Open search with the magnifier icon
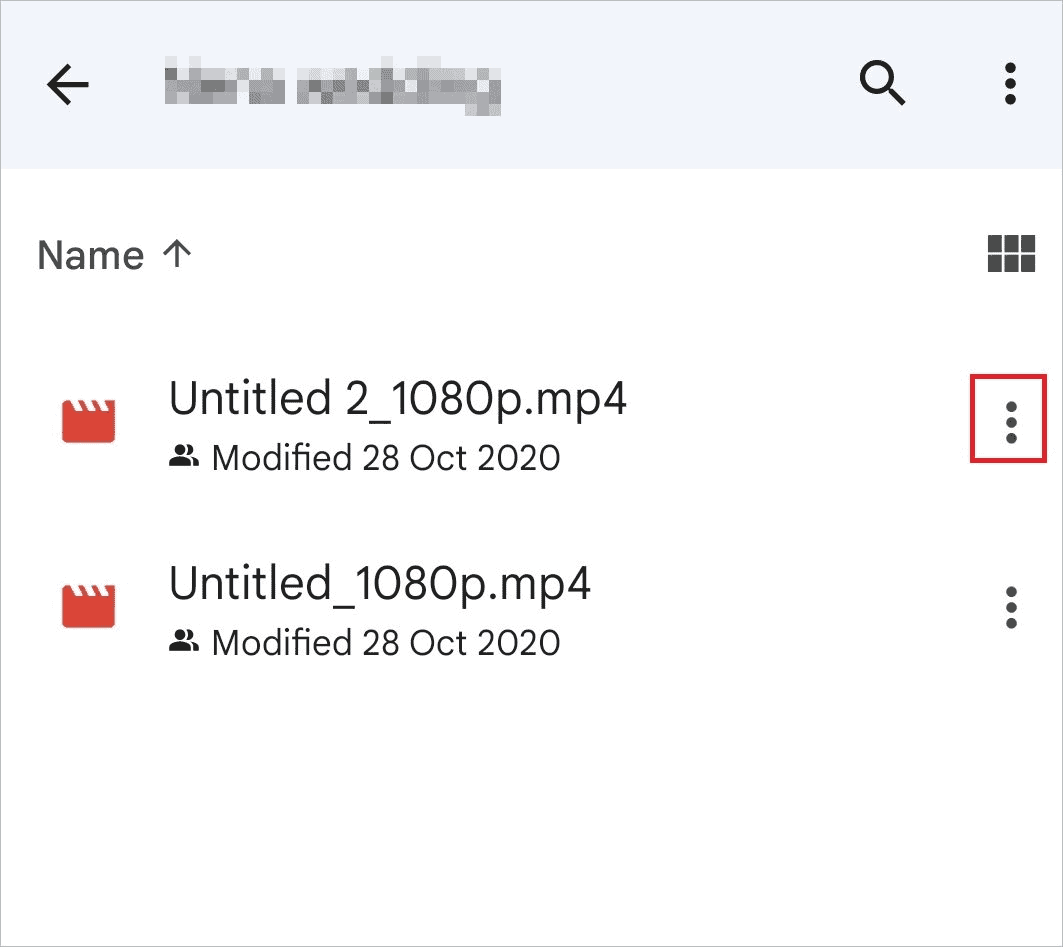 (882, 84)
